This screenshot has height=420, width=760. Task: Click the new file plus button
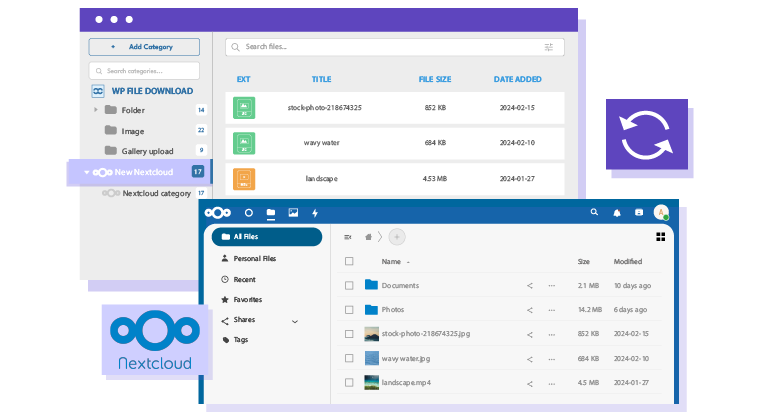(397, 237)
